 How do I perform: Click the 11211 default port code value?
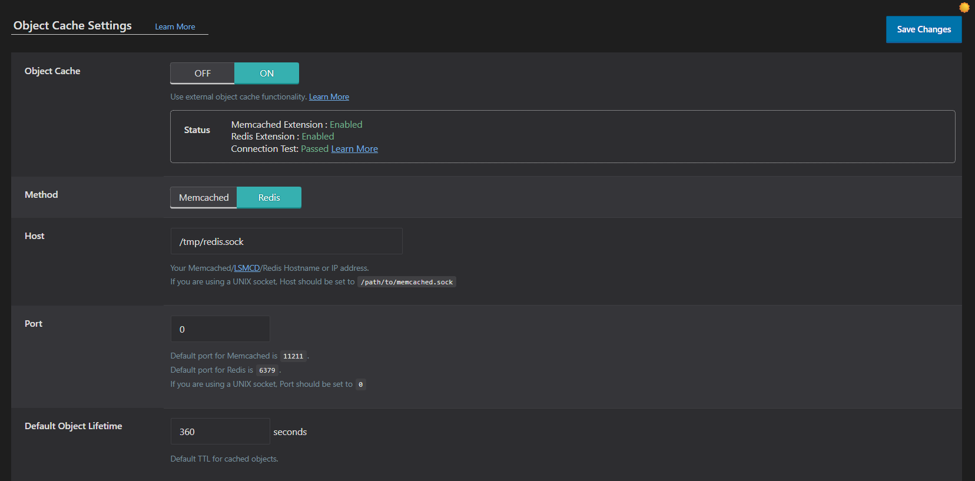[293, 357]
